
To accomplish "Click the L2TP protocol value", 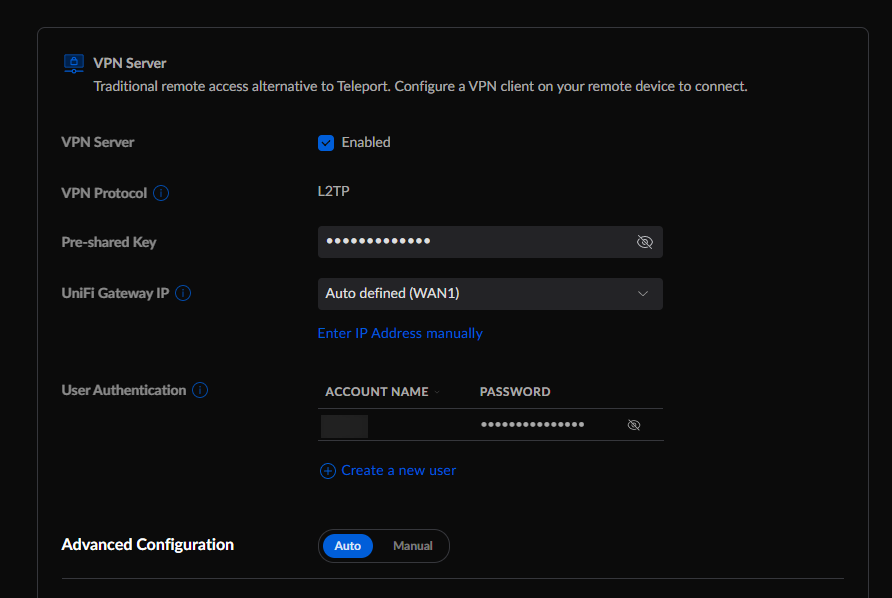I will pyautogui.click(x=333, y=192).
